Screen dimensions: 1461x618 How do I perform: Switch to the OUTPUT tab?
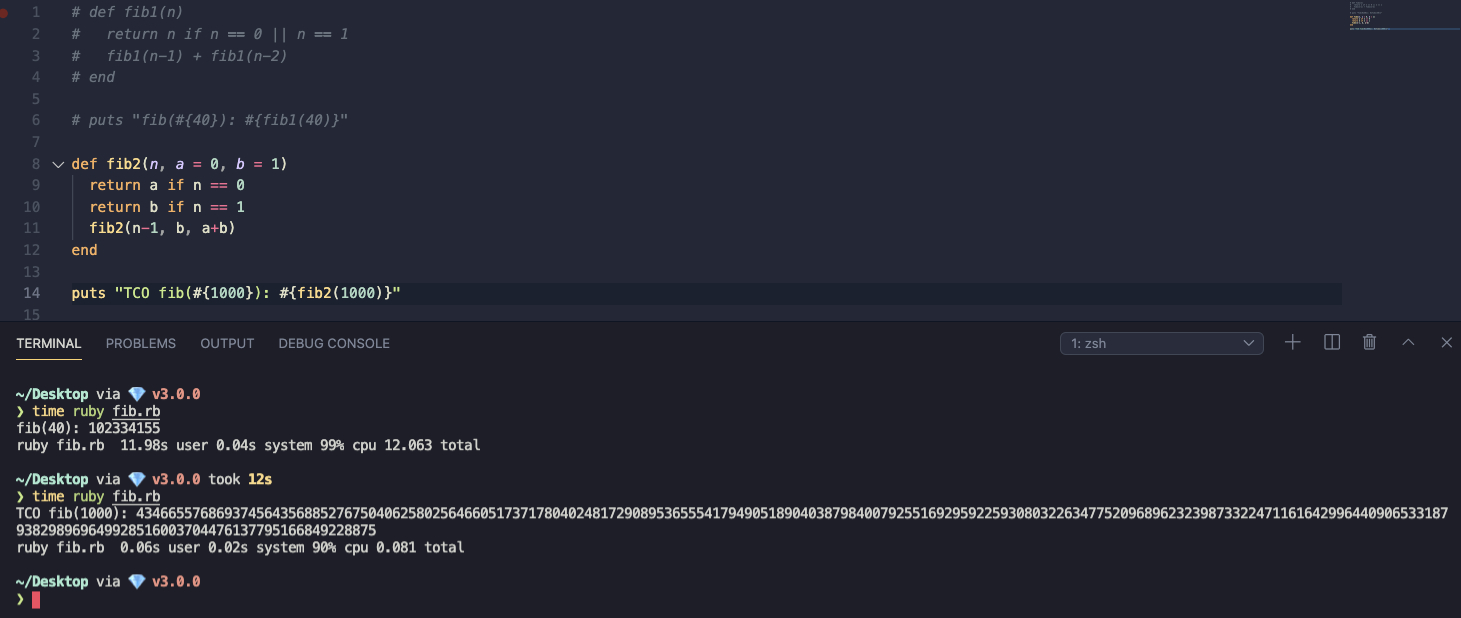point(227,343)
